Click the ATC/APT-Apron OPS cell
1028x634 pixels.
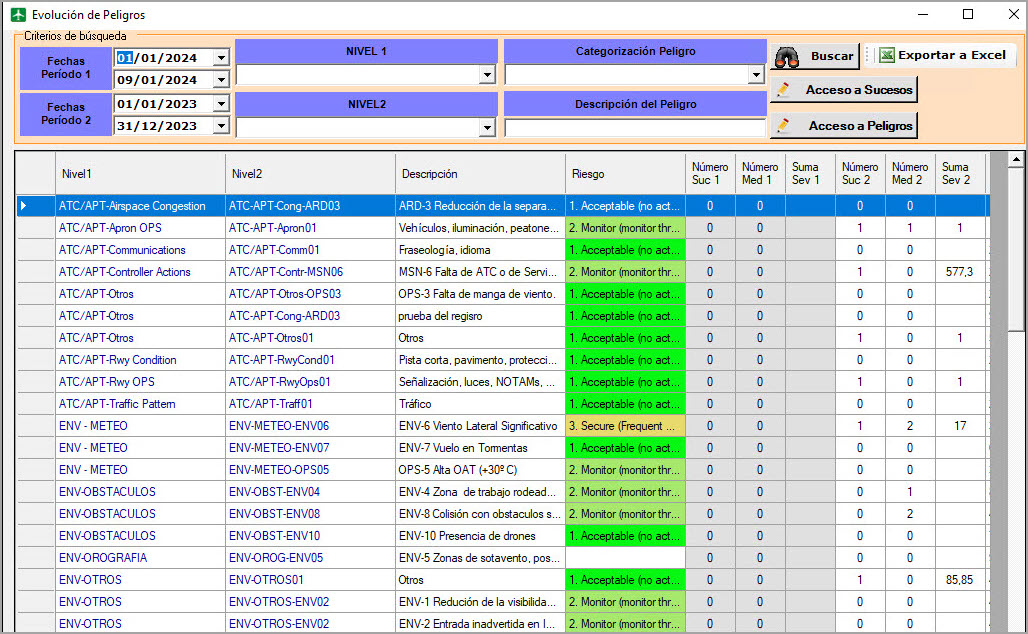pos(110,228)
